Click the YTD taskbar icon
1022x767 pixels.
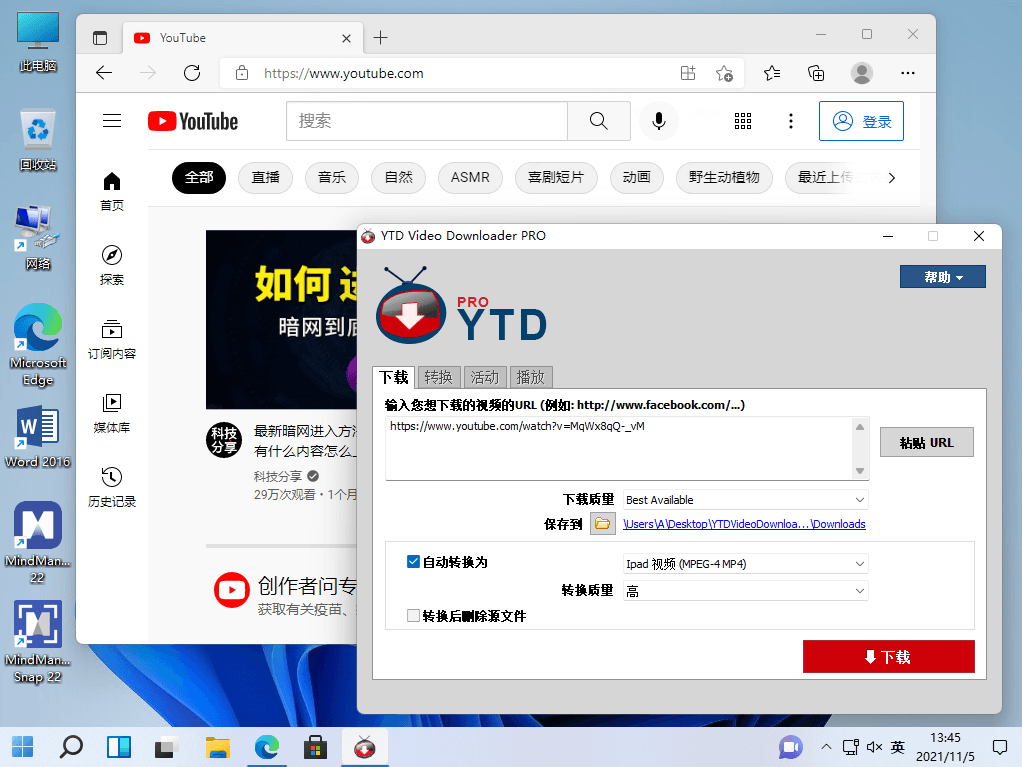[x=365, y=747]
